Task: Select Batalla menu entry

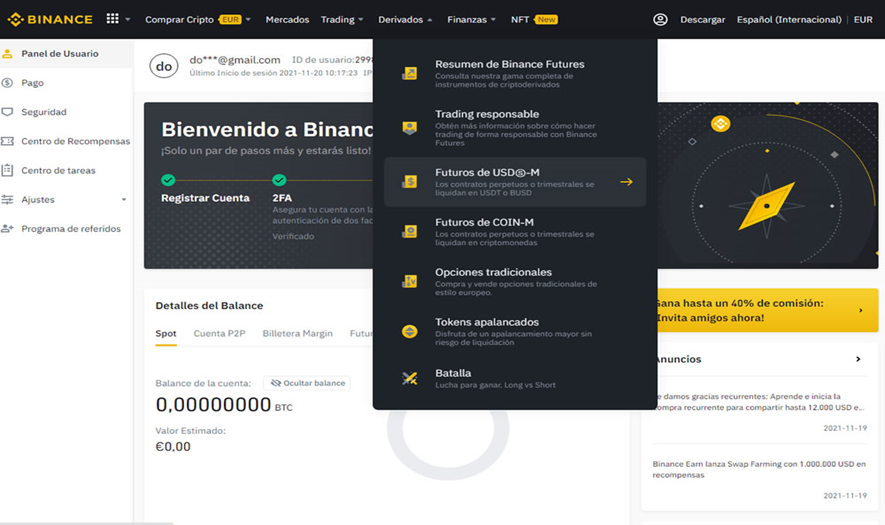Action: coord(515,378)
